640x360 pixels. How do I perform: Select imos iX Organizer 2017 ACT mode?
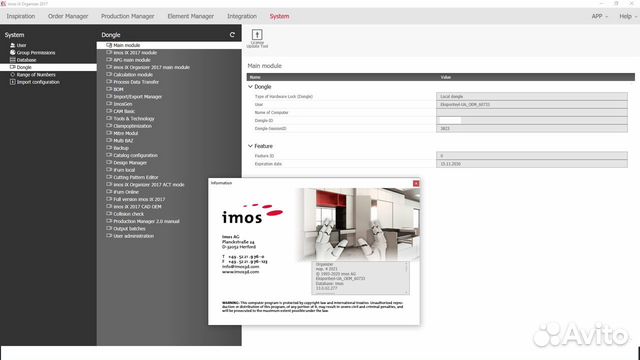(149, 185)
